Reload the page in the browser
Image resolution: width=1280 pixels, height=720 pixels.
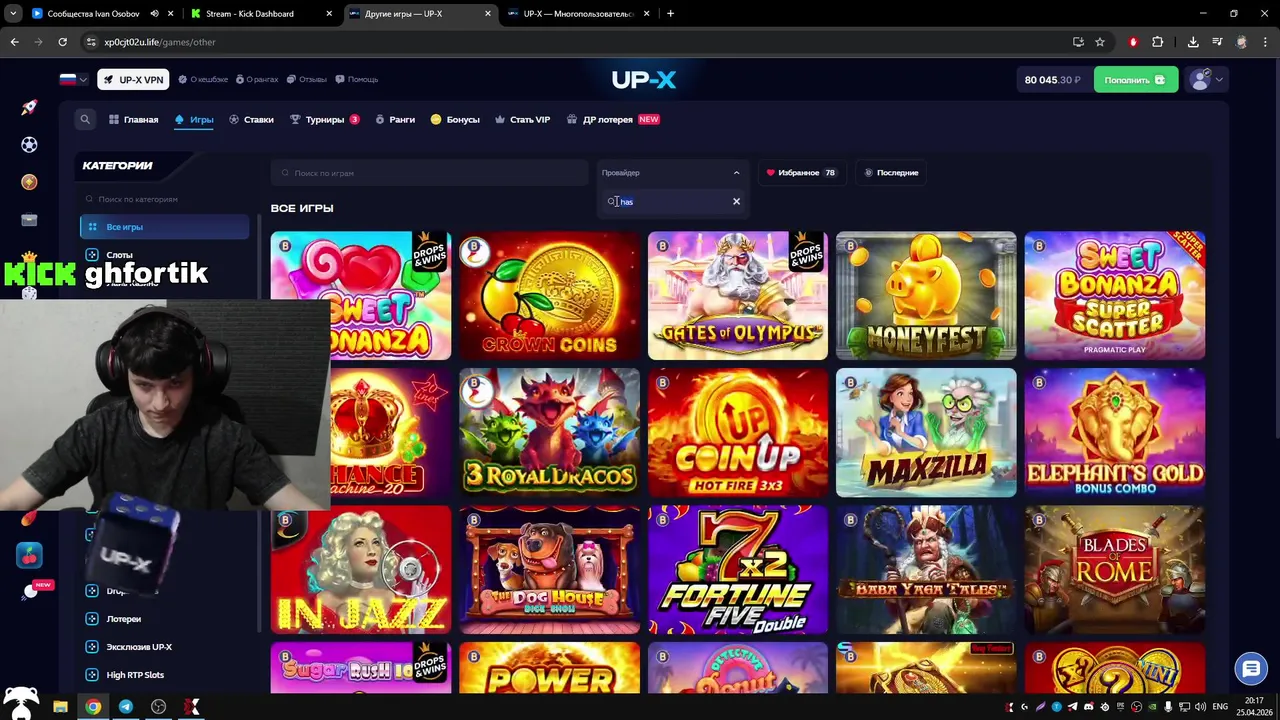tap(62, 42)
